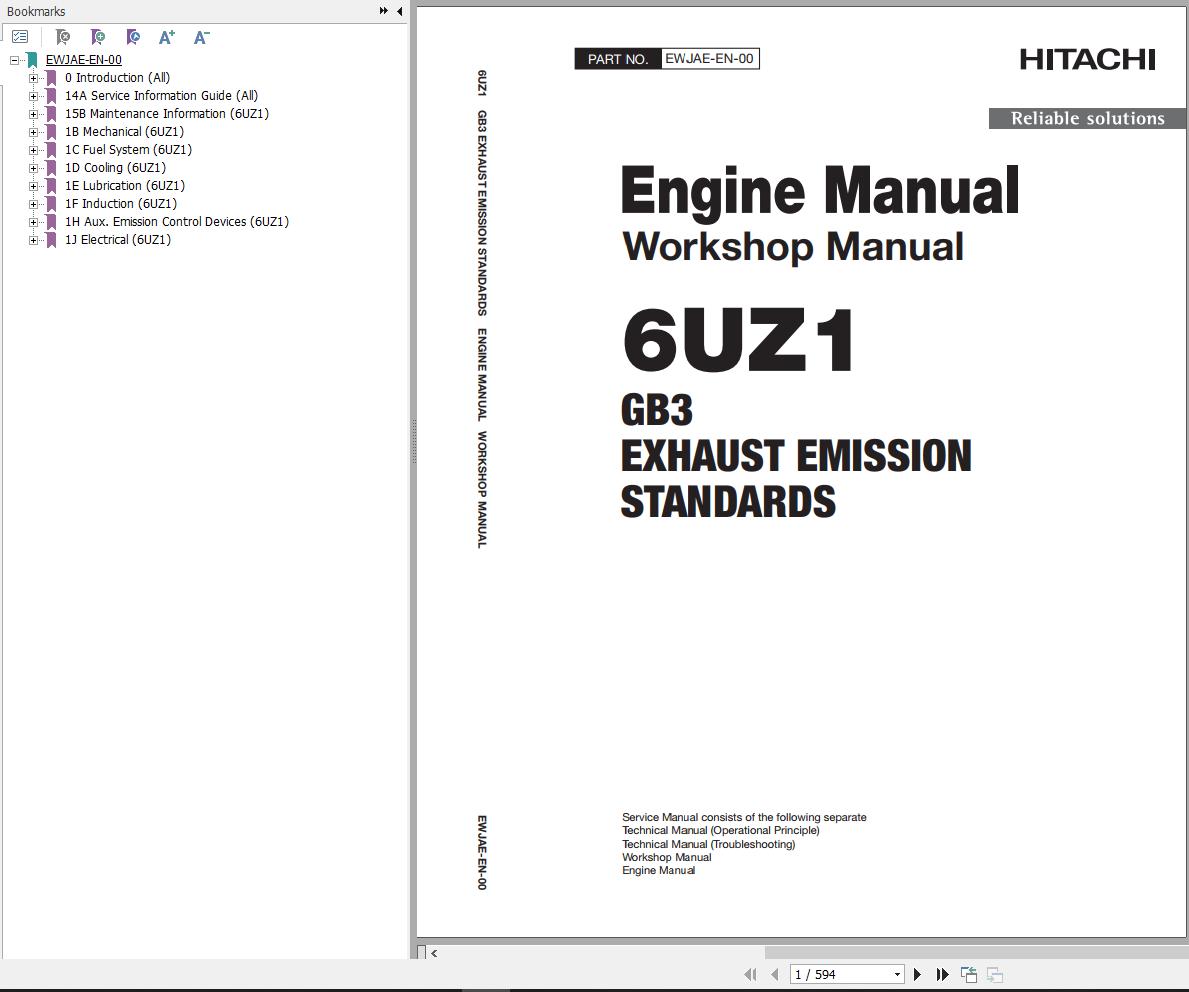Expand 15B Maintenance Information node
The image size is (1189, 992).
coord(33,114)
